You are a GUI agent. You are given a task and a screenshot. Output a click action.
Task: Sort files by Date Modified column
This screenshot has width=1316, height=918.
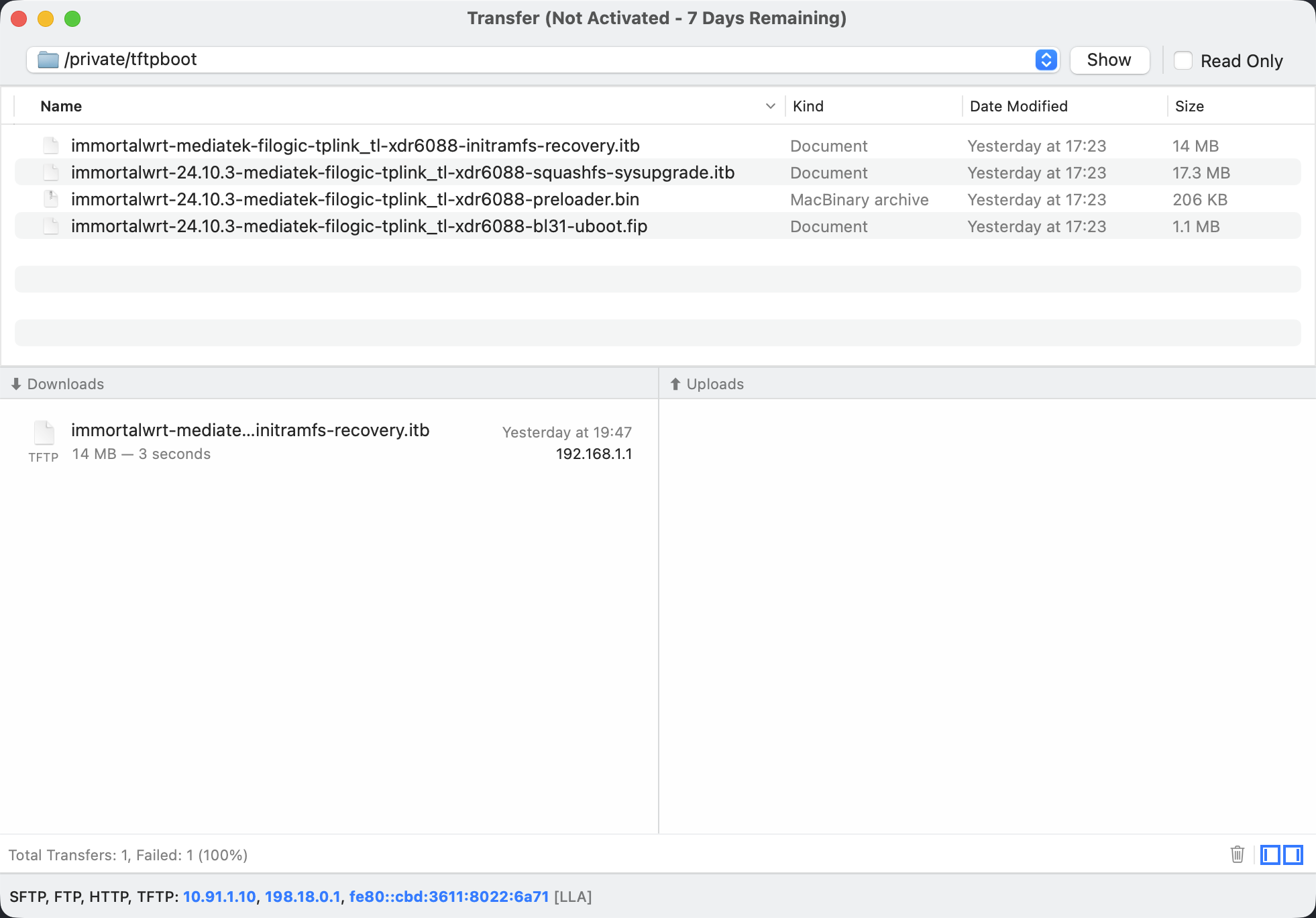(1018, 106)
